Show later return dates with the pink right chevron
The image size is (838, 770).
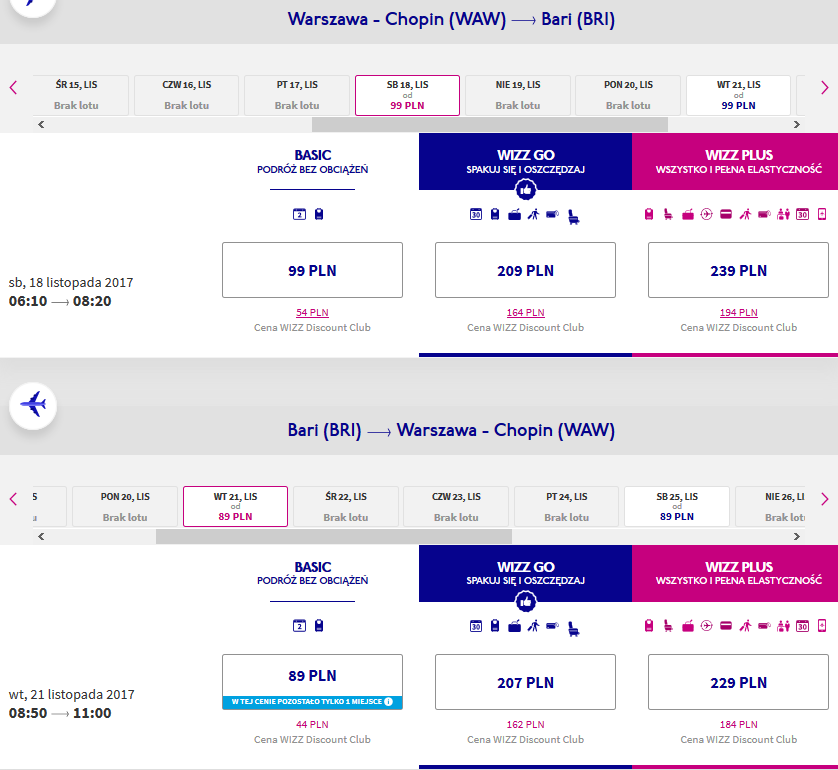click(825, 500)
